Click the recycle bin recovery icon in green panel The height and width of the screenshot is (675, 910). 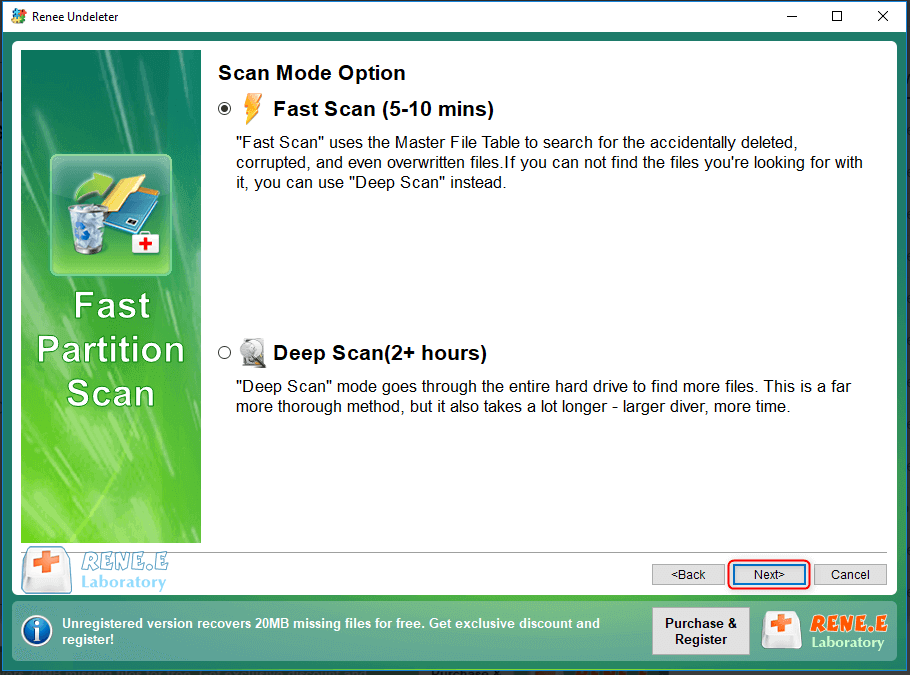pyautogui.click(x=111, y=214)
